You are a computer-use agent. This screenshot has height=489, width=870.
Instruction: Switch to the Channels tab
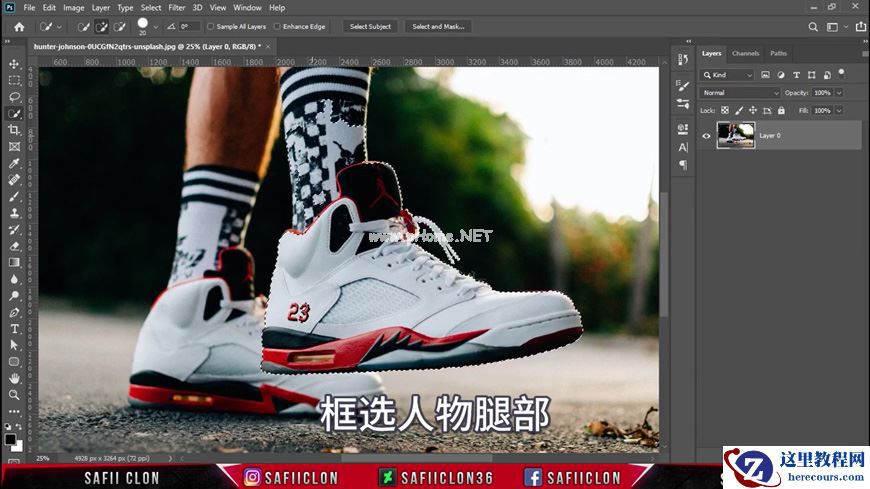pos(745,53)
